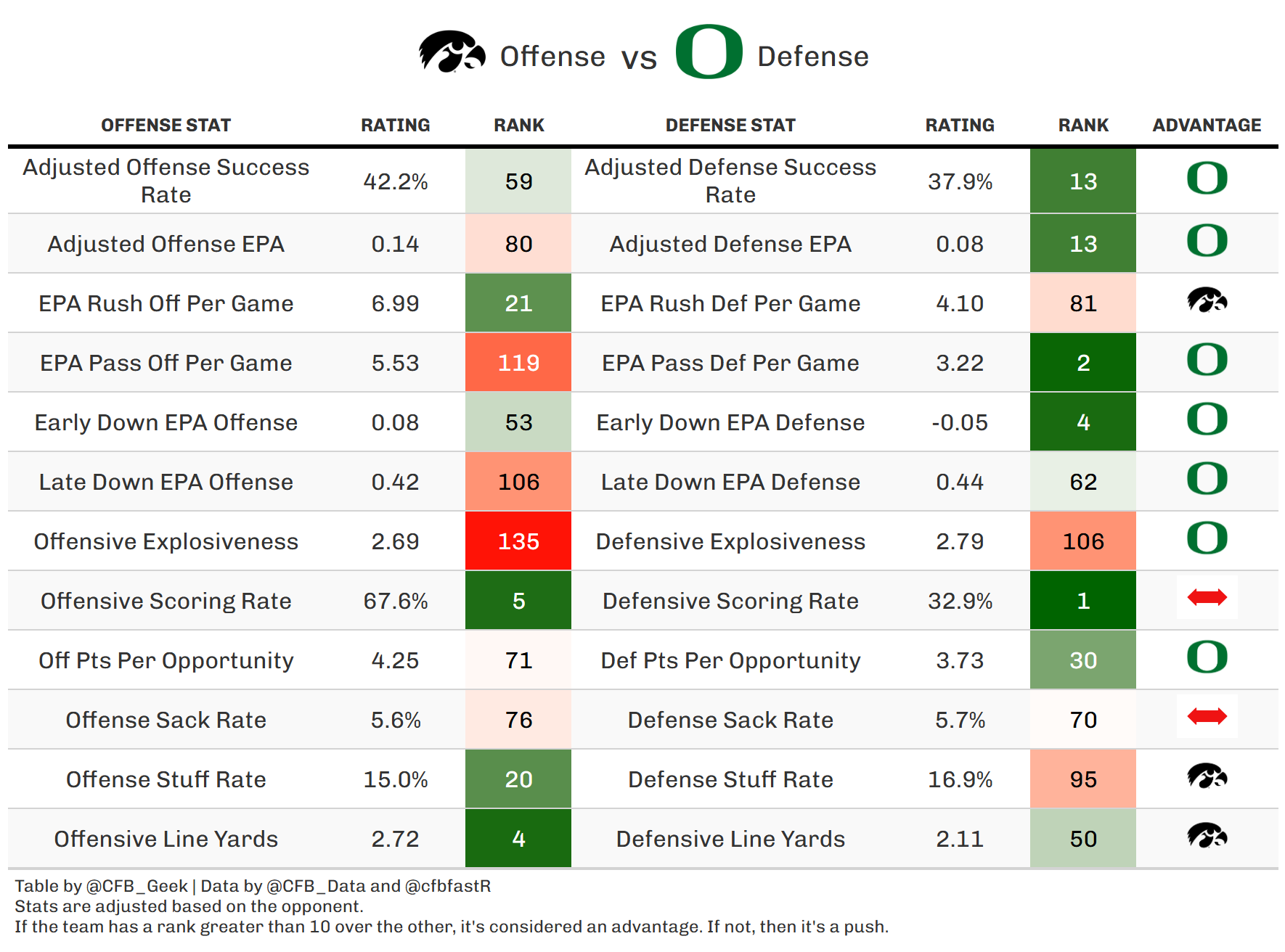Click the Hawkeye advantage icon in Stuff Rate row
The image size is (1285, 952).
(x=1207, y=776)
